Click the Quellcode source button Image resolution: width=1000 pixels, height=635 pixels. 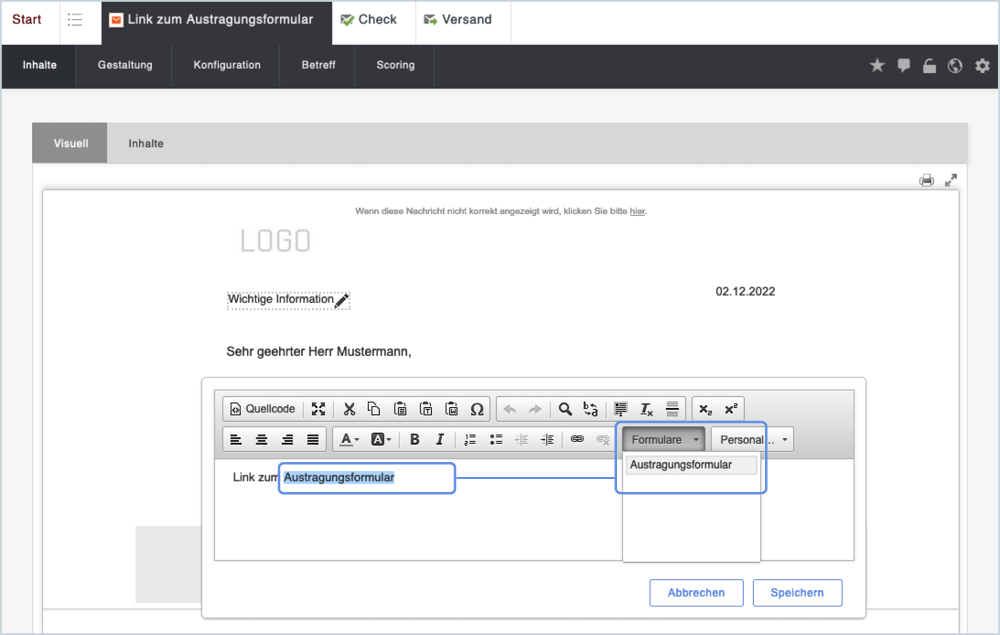tap(262, 409)
